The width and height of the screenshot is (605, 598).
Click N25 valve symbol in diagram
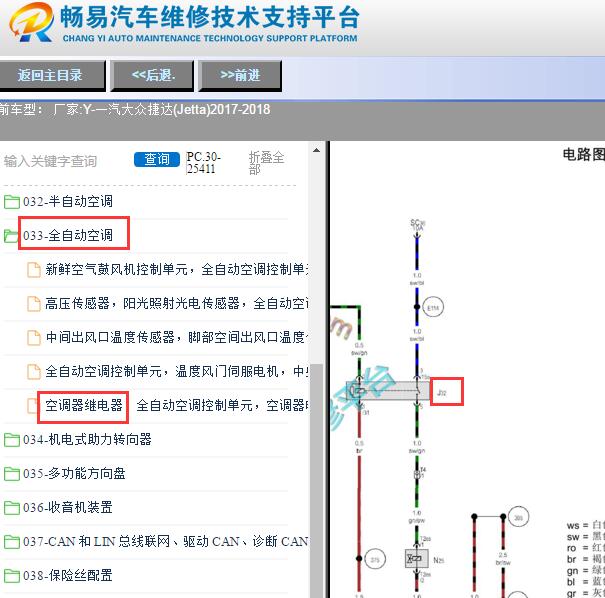click(416, 558)
